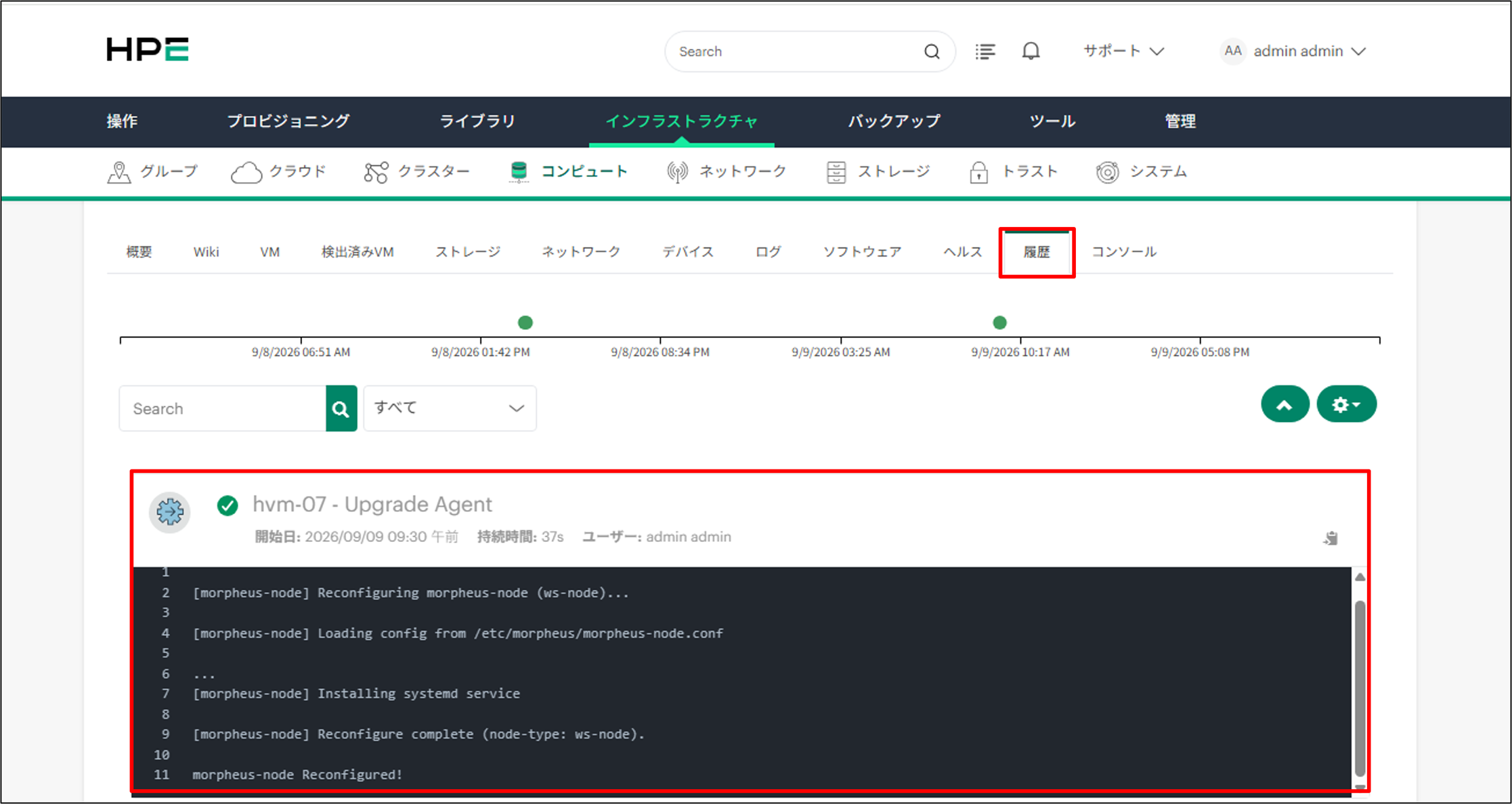The image size is (1512, 804).
Task: Open the トラスト section
Action: pyautogui.click(x=1013, y=172)
